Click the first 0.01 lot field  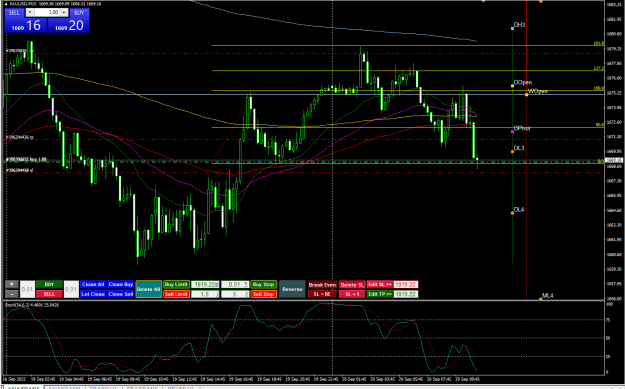click(x=27, y=289)
